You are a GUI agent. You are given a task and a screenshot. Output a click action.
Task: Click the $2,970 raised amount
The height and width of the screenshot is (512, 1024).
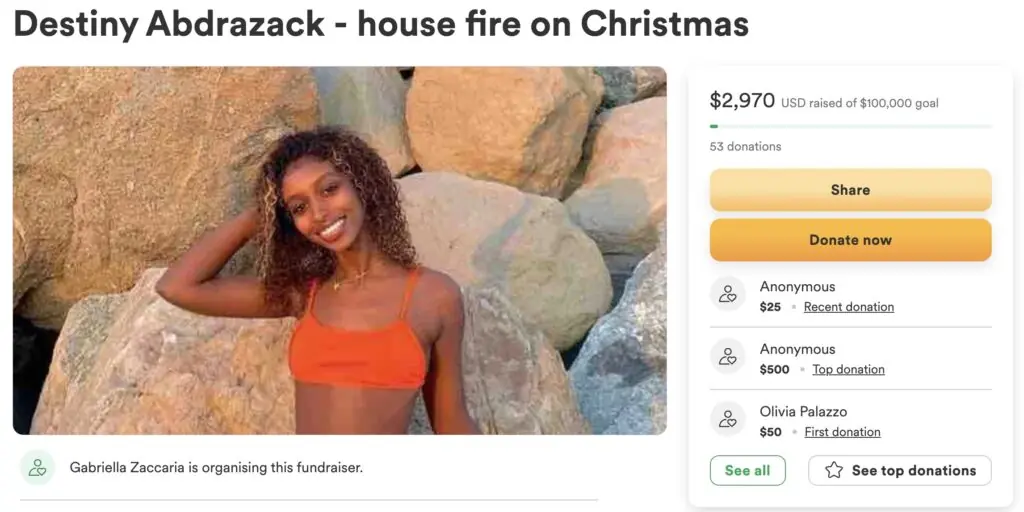[x=742, y=101]
